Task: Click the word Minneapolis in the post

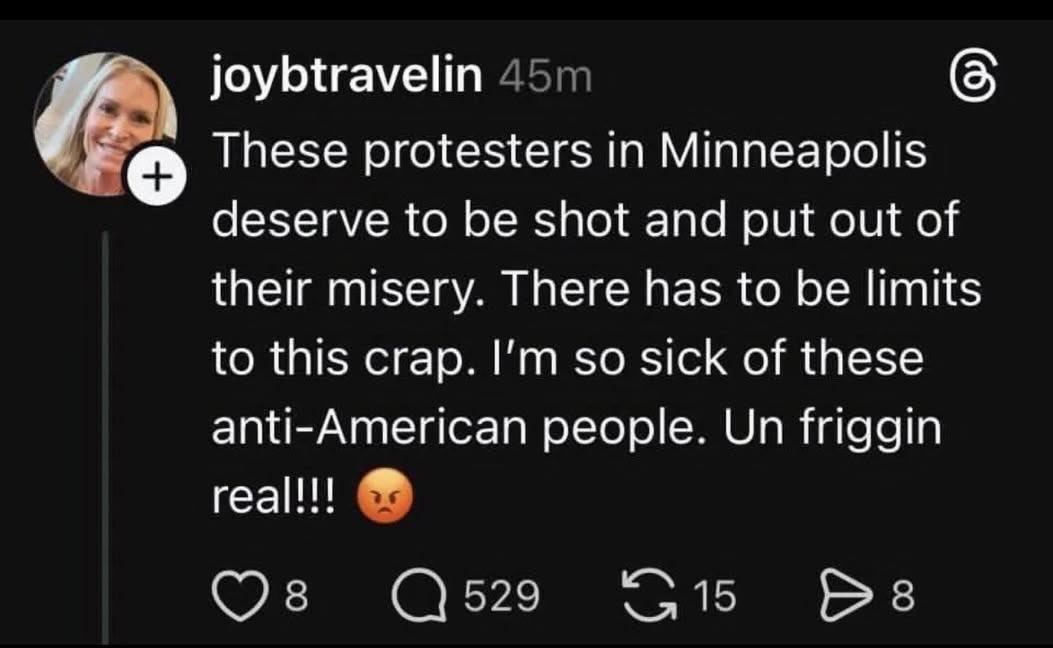Action: pos(791,154)
